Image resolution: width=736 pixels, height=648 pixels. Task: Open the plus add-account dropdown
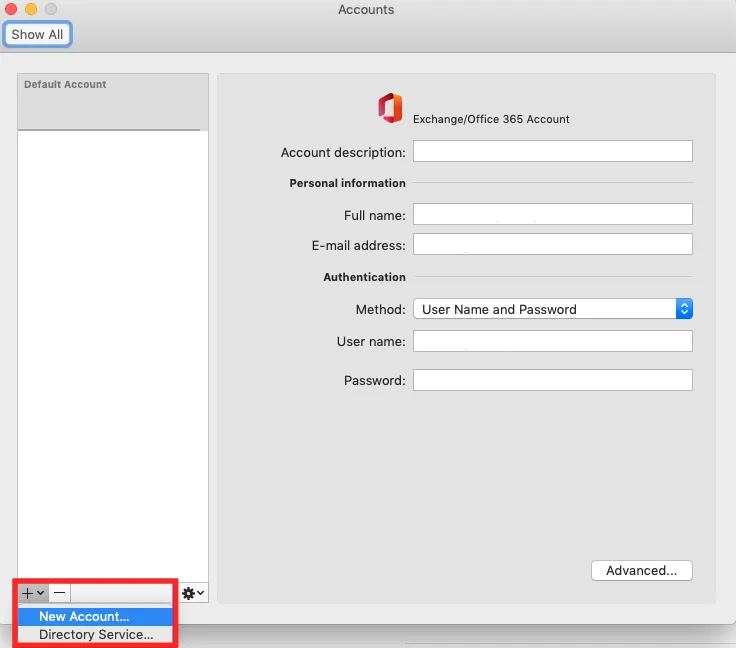(x=33, y=593)
